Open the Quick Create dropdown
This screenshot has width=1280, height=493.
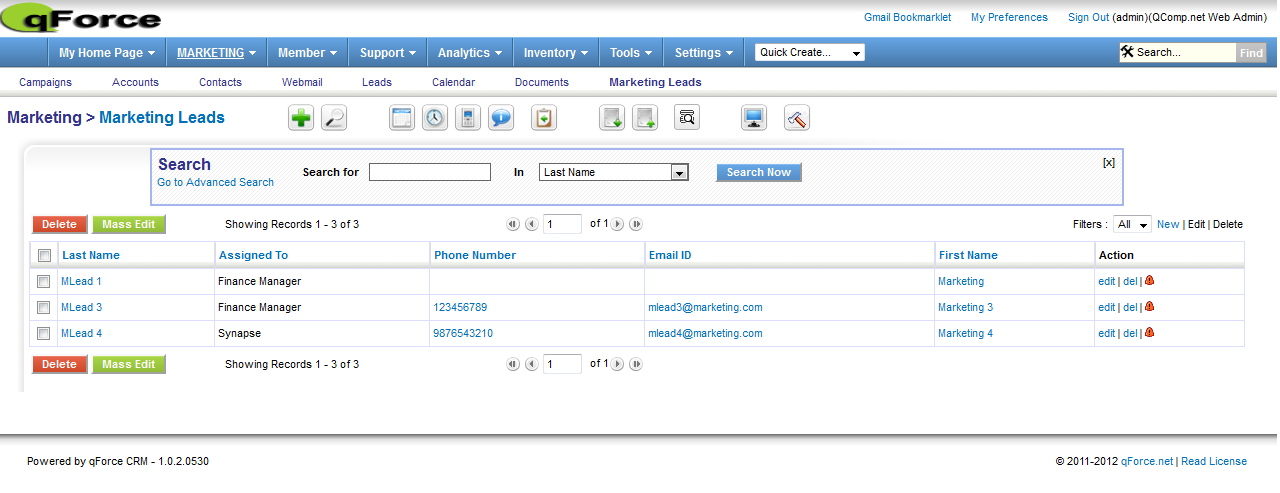click(810, 53)
